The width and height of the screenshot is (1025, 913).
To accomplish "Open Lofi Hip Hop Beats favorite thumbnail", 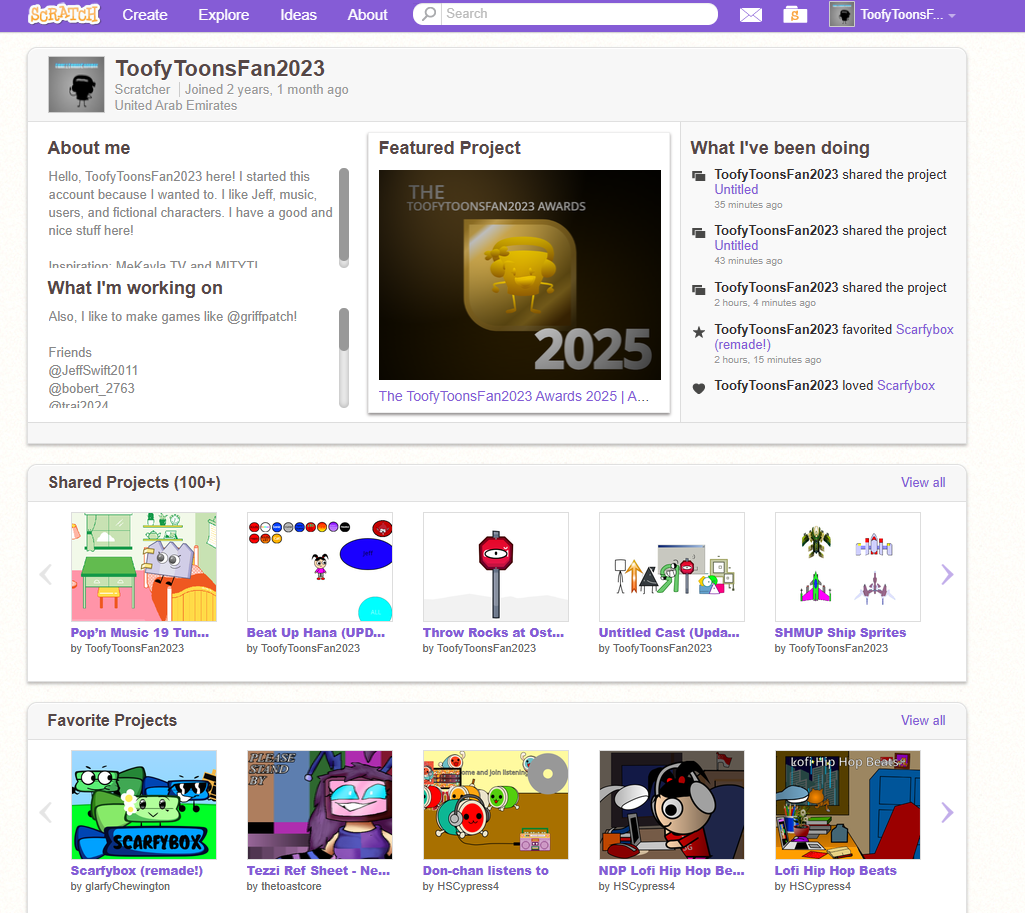I will (848, 805).
